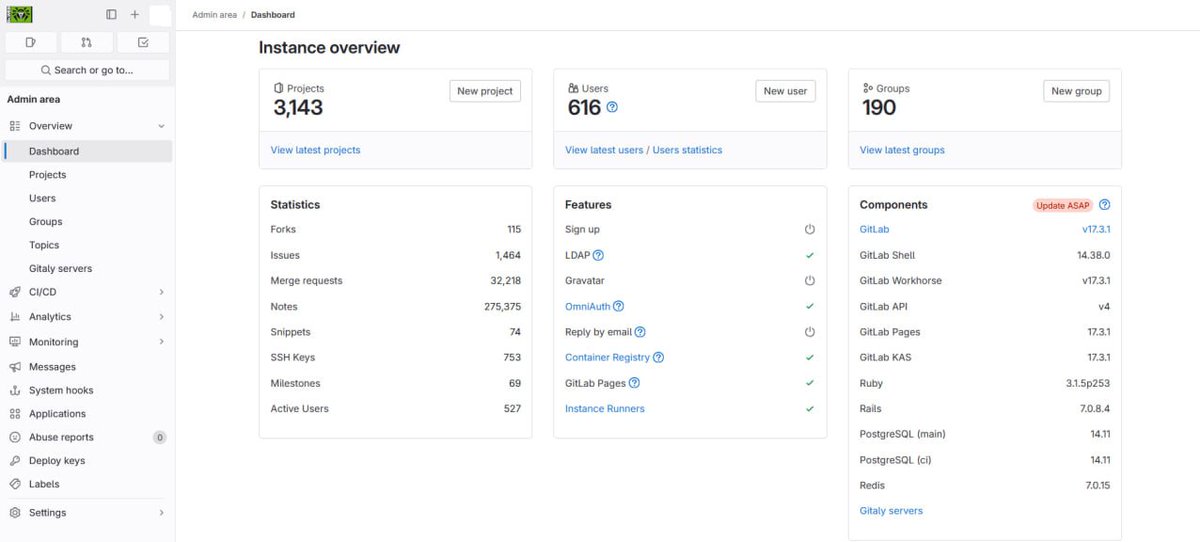Viewport: 1200px width, 542px height.
Task: Click the help icon next to Users count
Action: (x=612, y=107)
